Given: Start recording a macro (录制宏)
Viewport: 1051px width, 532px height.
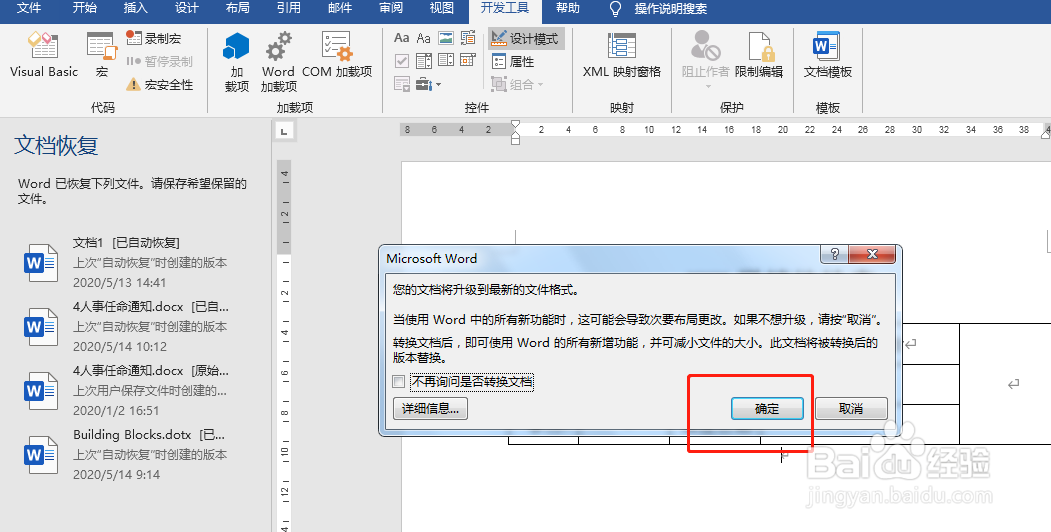Looking at the screenshot, I should coord(154,38).
